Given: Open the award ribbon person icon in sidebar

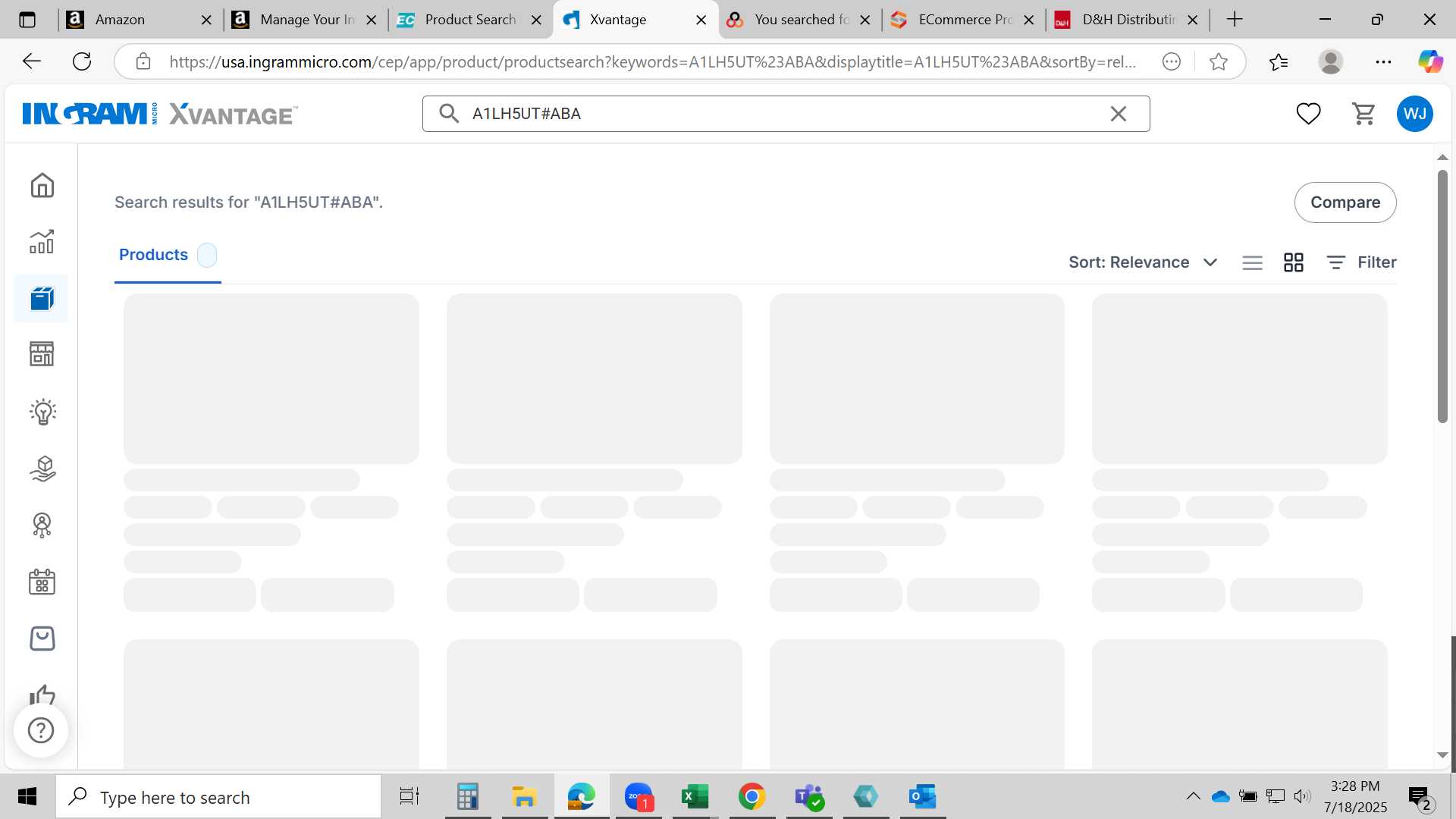Looking at the screenshot, I should pyautogui.click(x=42, y=526).
